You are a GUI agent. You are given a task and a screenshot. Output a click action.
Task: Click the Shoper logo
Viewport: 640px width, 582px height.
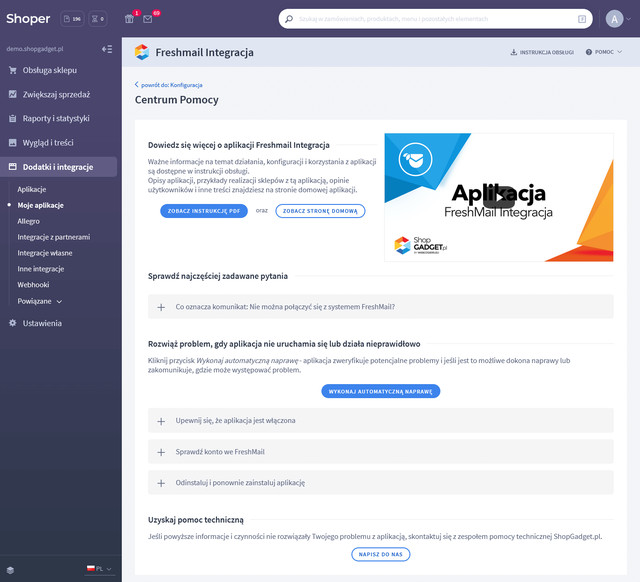point(28,18)
